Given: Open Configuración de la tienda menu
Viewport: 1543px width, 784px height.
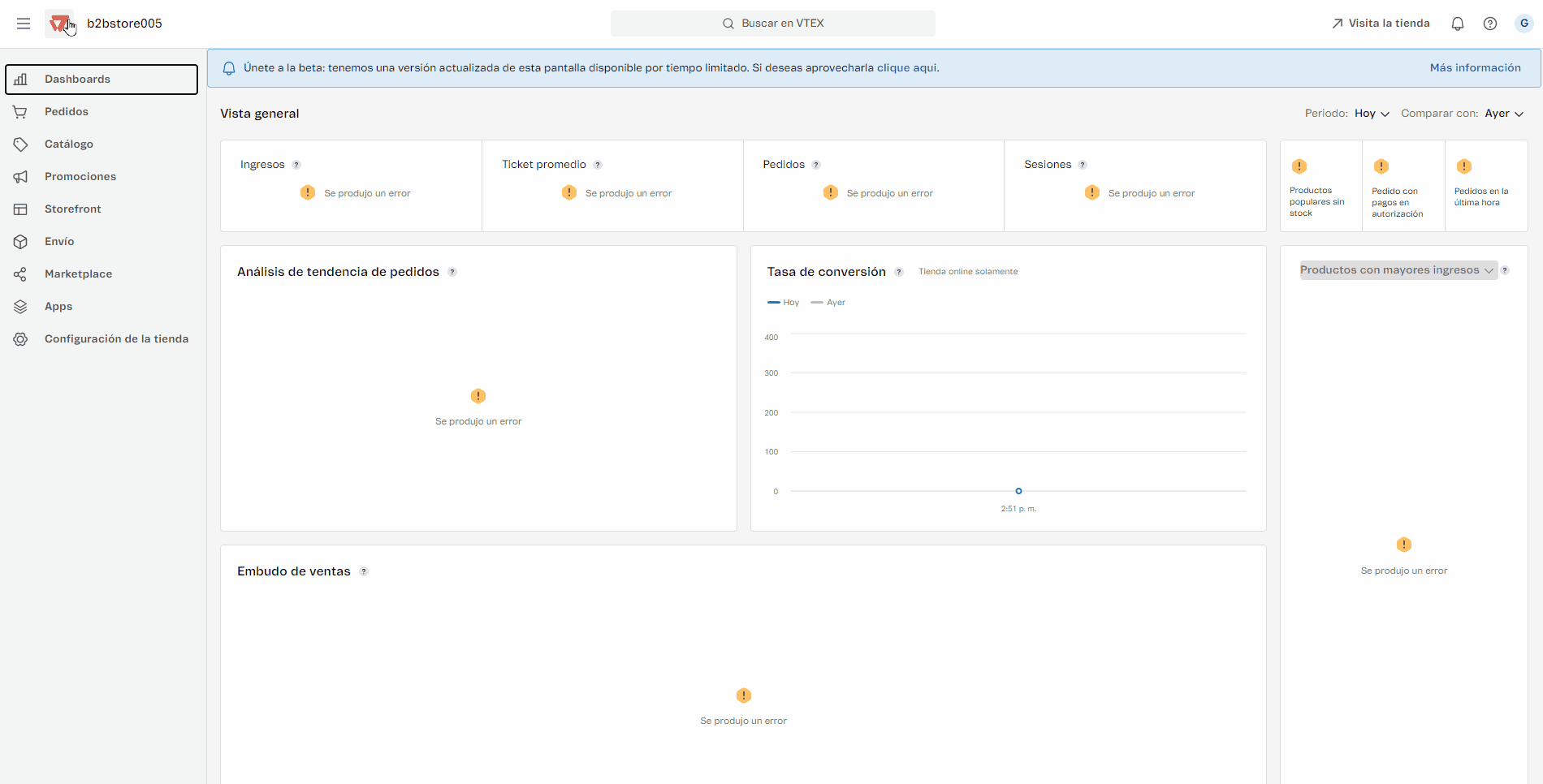Looking at the screenshot, I should click(x=116, y=339).
